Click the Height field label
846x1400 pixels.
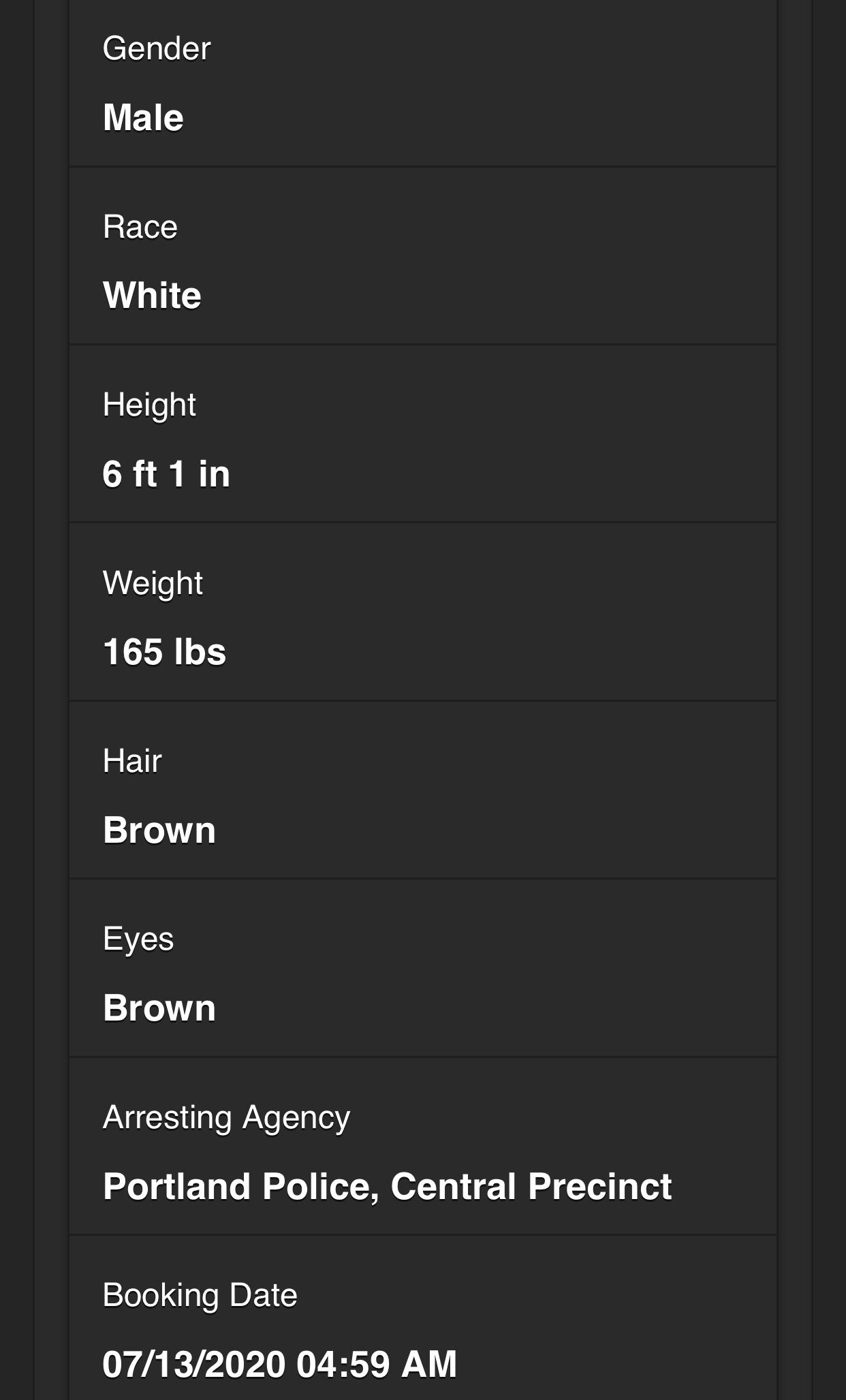pos(149,405)
